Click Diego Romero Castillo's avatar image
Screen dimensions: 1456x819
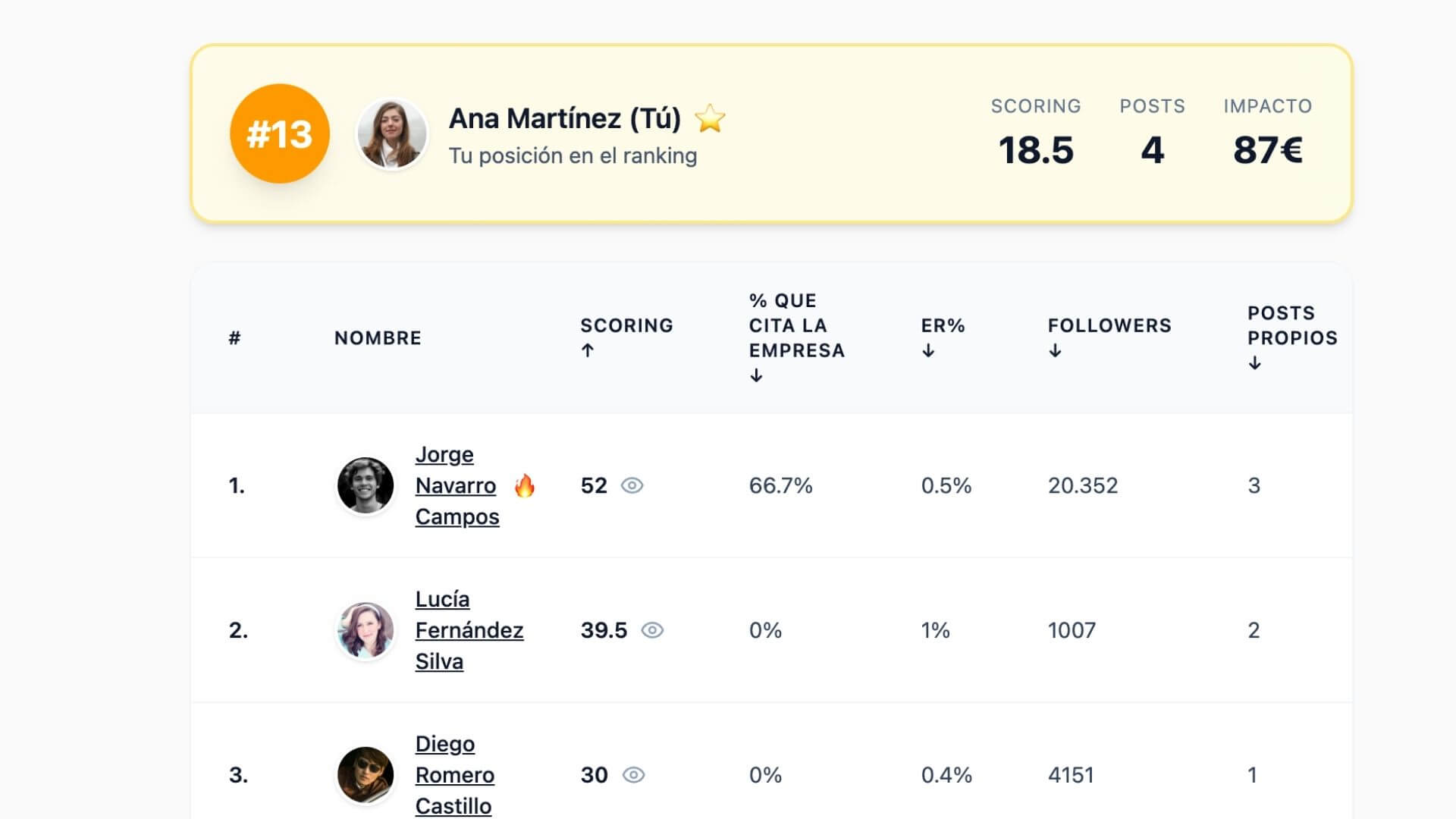point(366,775)
